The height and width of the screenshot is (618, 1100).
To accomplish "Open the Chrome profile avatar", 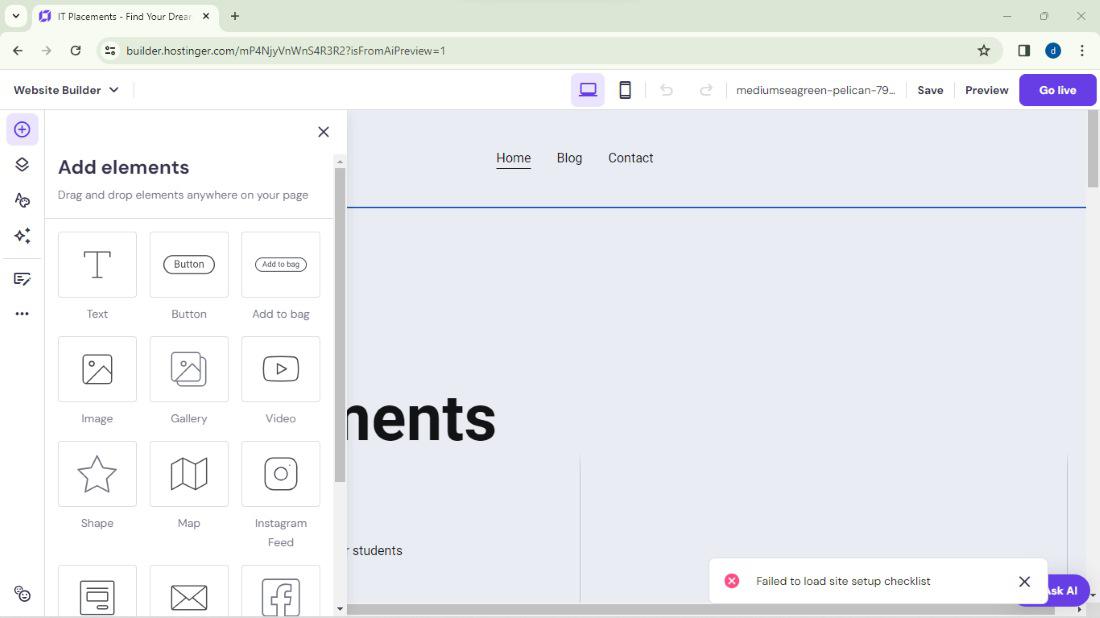I will pyautogui.click(x=1053, y=51).
